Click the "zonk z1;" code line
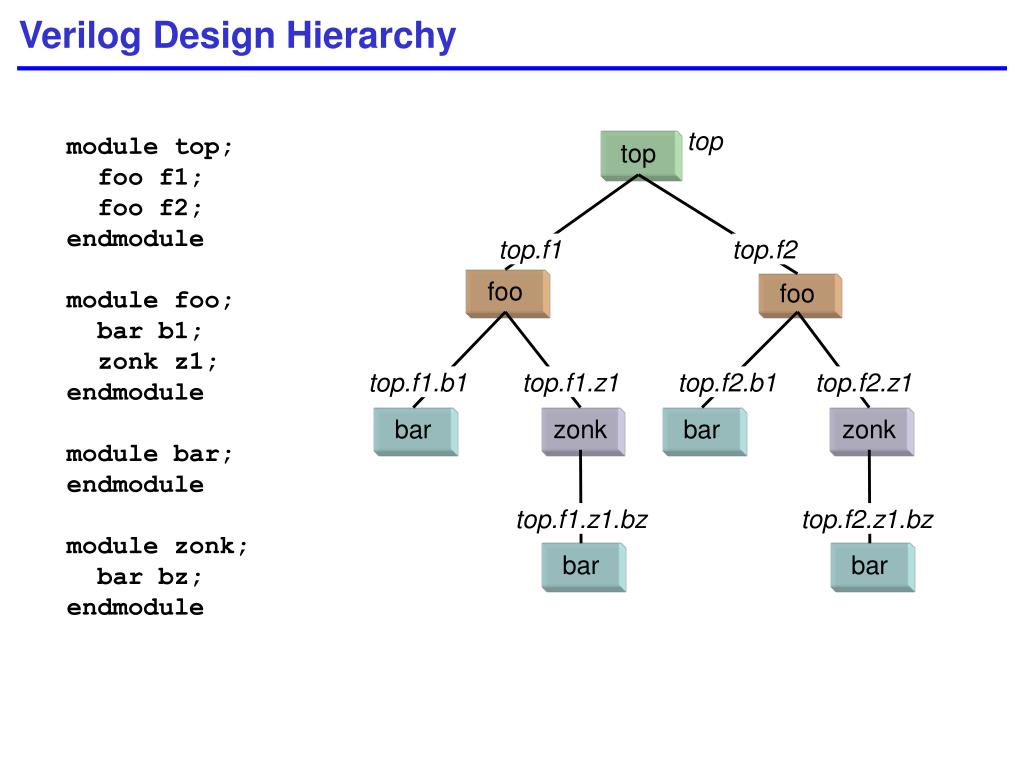 [158, 362]
